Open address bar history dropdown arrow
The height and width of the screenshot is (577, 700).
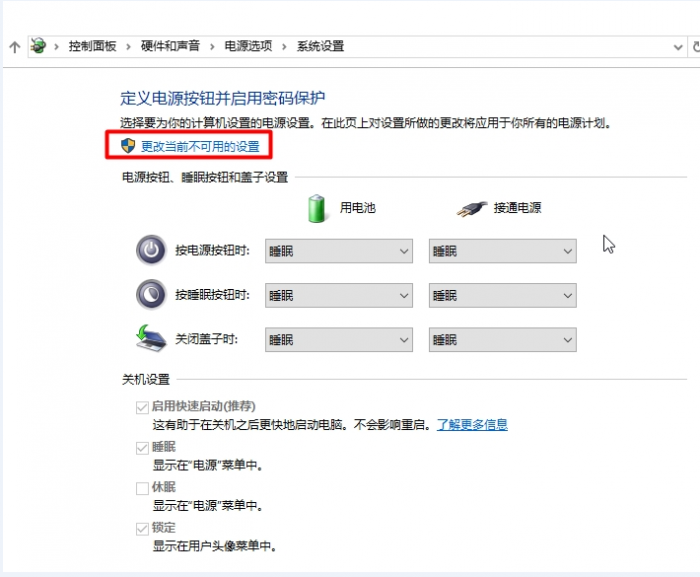tap(678, 47)
